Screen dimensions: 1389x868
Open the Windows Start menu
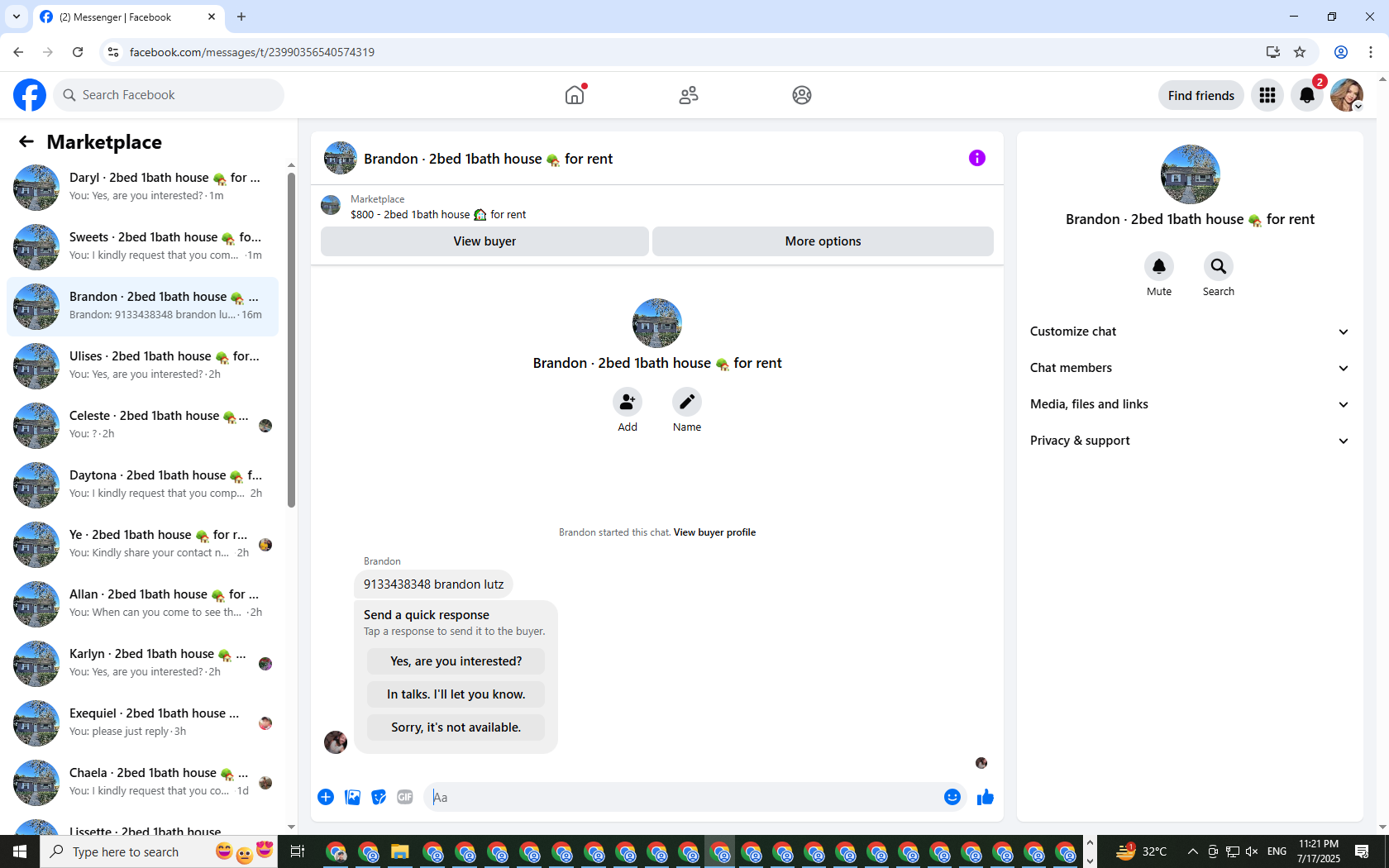point(20,851)
